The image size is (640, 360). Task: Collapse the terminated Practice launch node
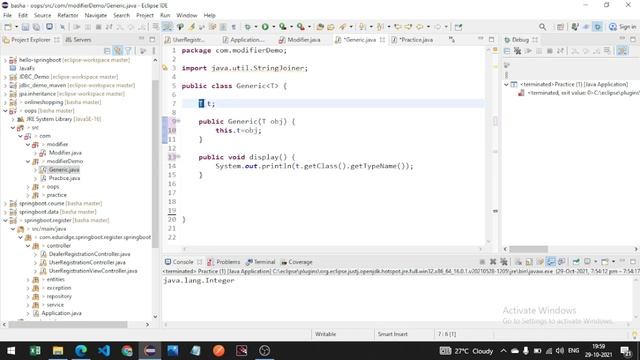506,84
